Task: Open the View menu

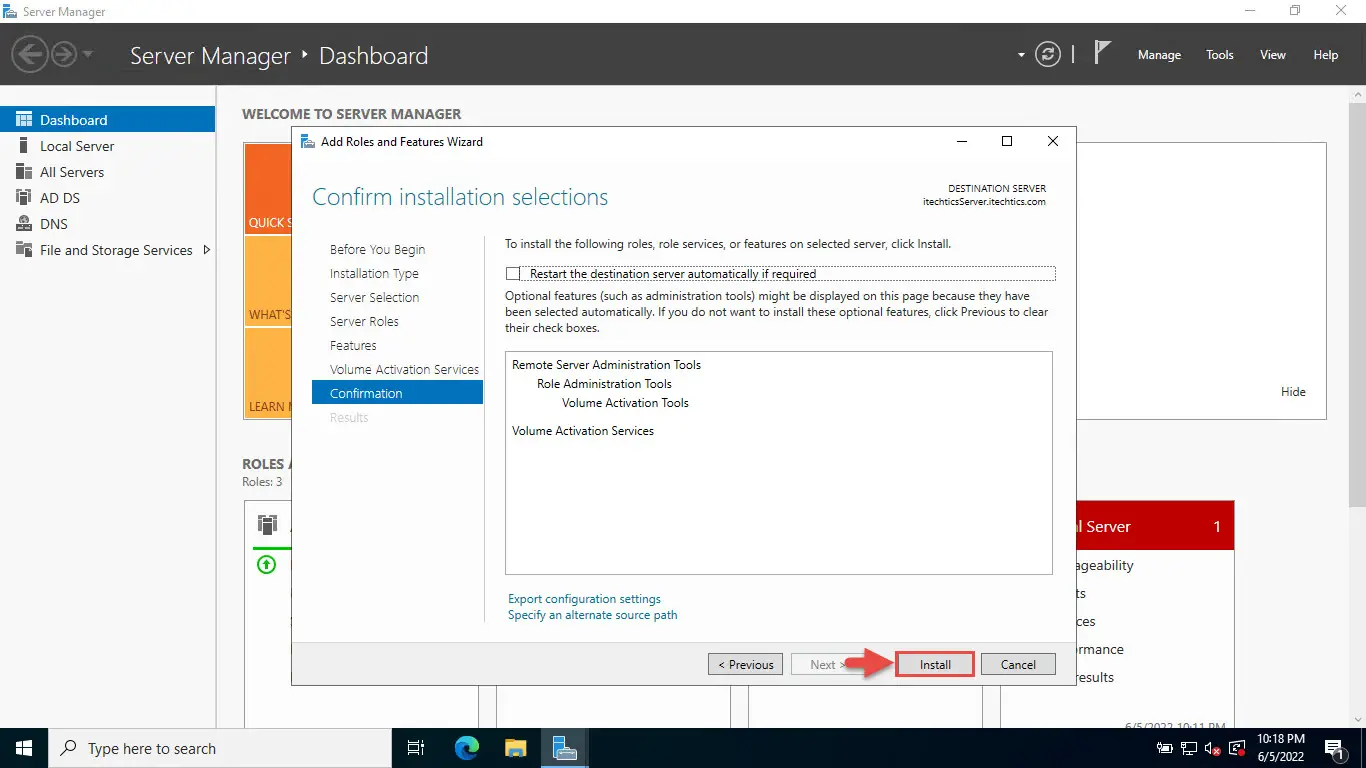Action: click(x=1273, y=55)
